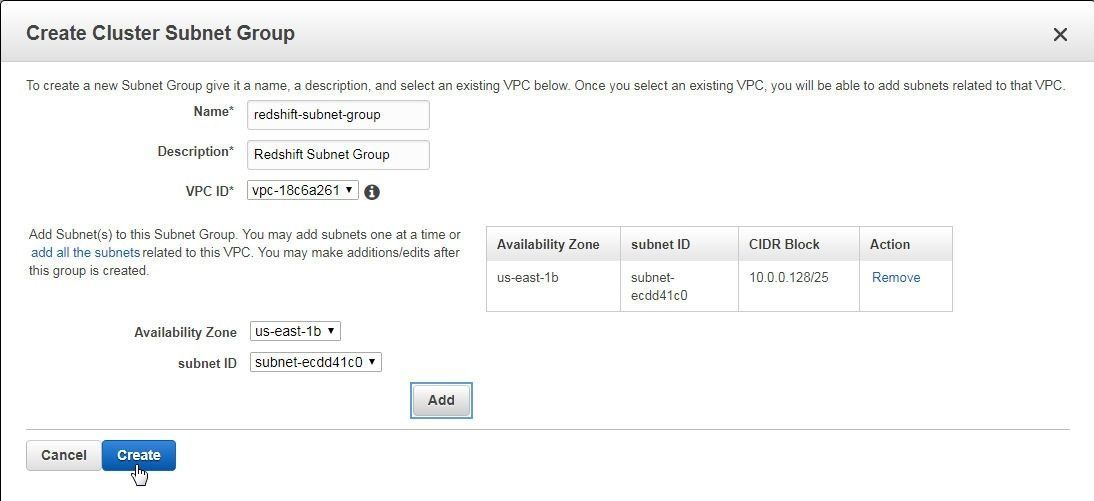Open the subnet ID dropdown selector
This screenshot has width=1094, height=501.
(x=316, y=362)
